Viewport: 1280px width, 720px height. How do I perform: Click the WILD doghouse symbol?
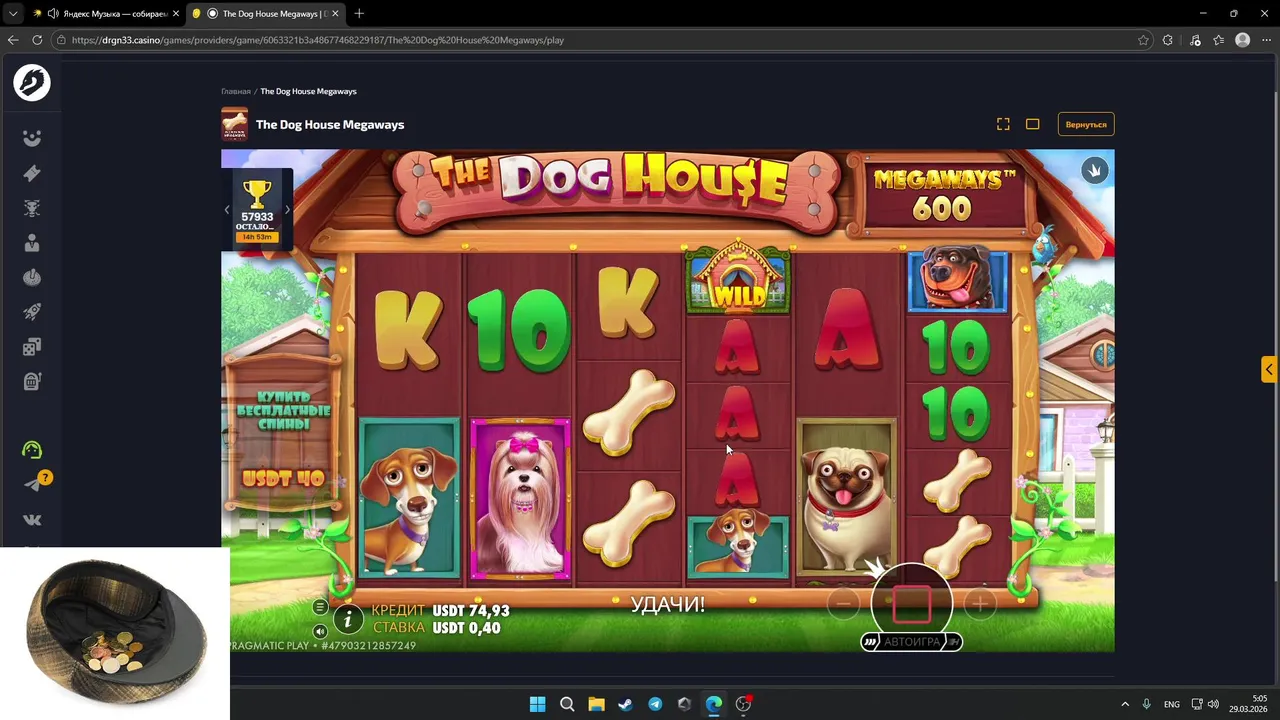(738, 279)
